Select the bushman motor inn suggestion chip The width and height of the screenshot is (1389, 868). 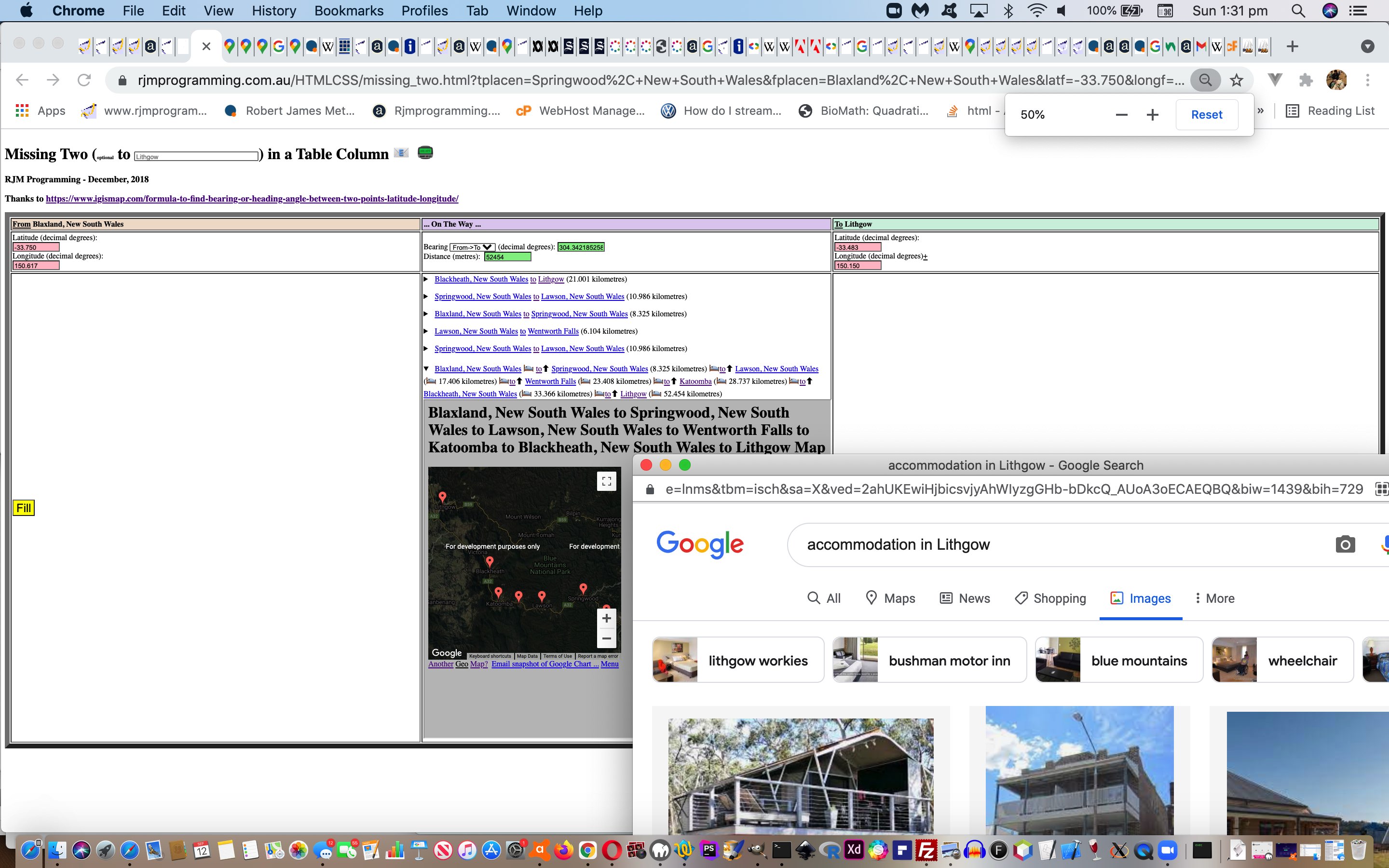pyautogui.click(x=929, y=660)
